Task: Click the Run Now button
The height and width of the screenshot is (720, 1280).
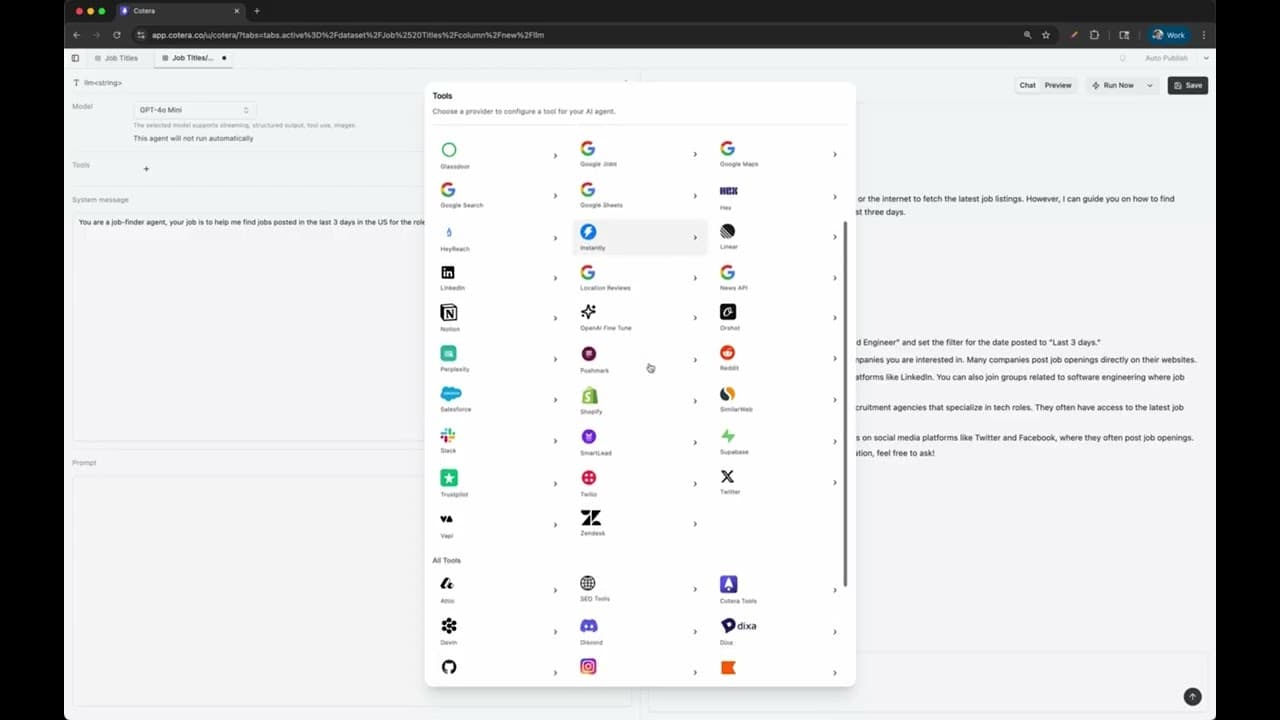Action: (x=1115, y=85)
